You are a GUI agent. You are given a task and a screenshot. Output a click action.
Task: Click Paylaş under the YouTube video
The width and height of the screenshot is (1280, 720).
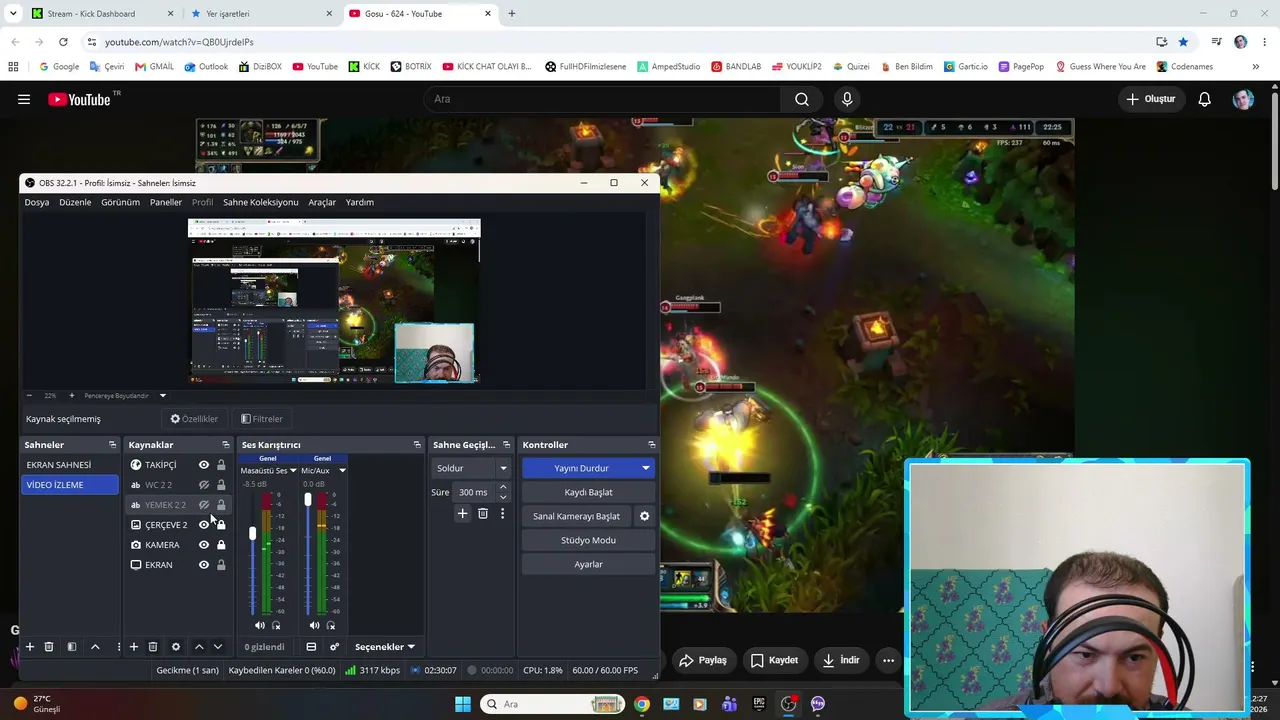coord(703,660)
